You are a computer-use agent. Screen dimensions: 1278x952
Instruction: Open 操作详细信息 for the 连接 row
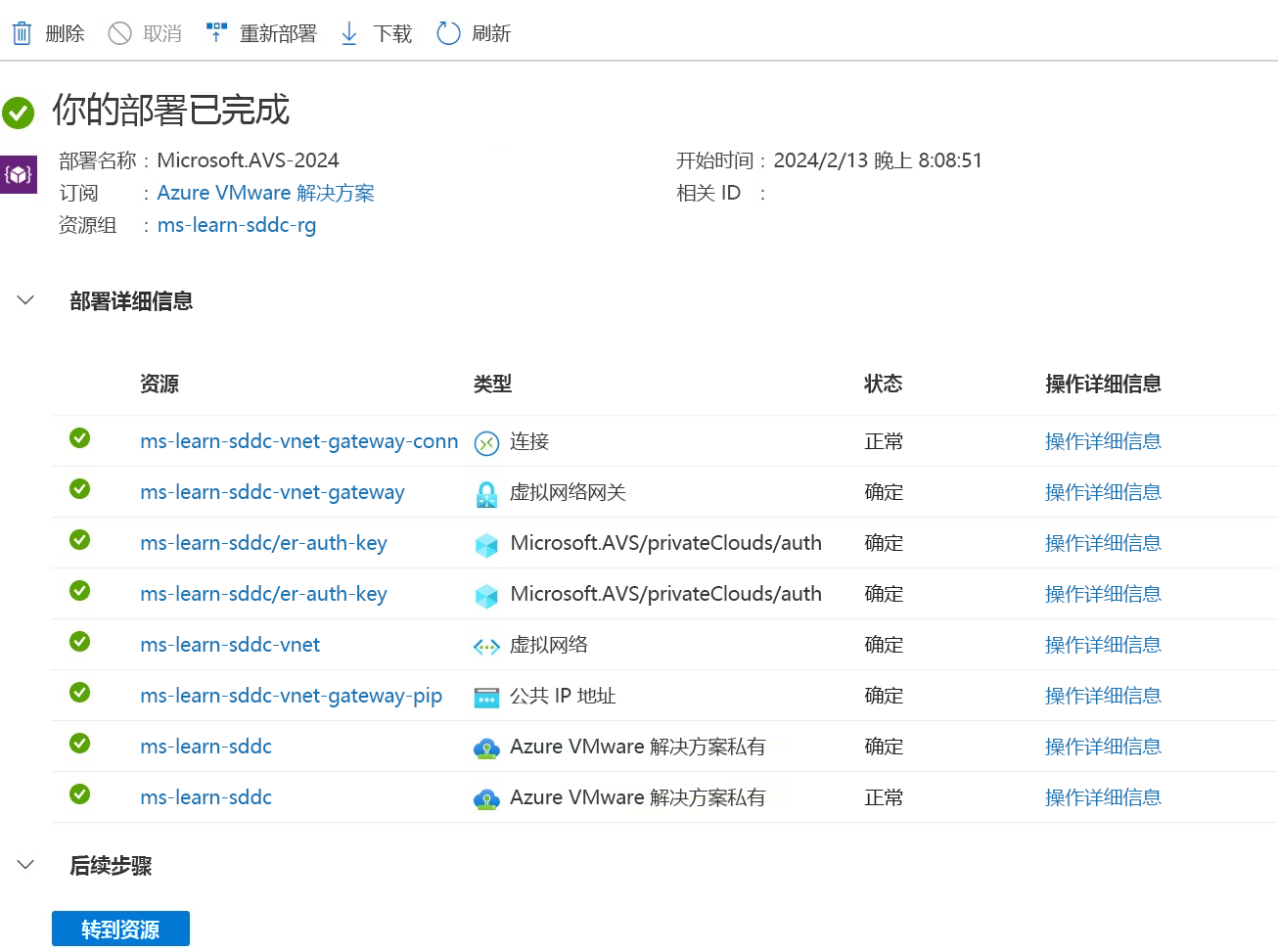point(1103,441)
